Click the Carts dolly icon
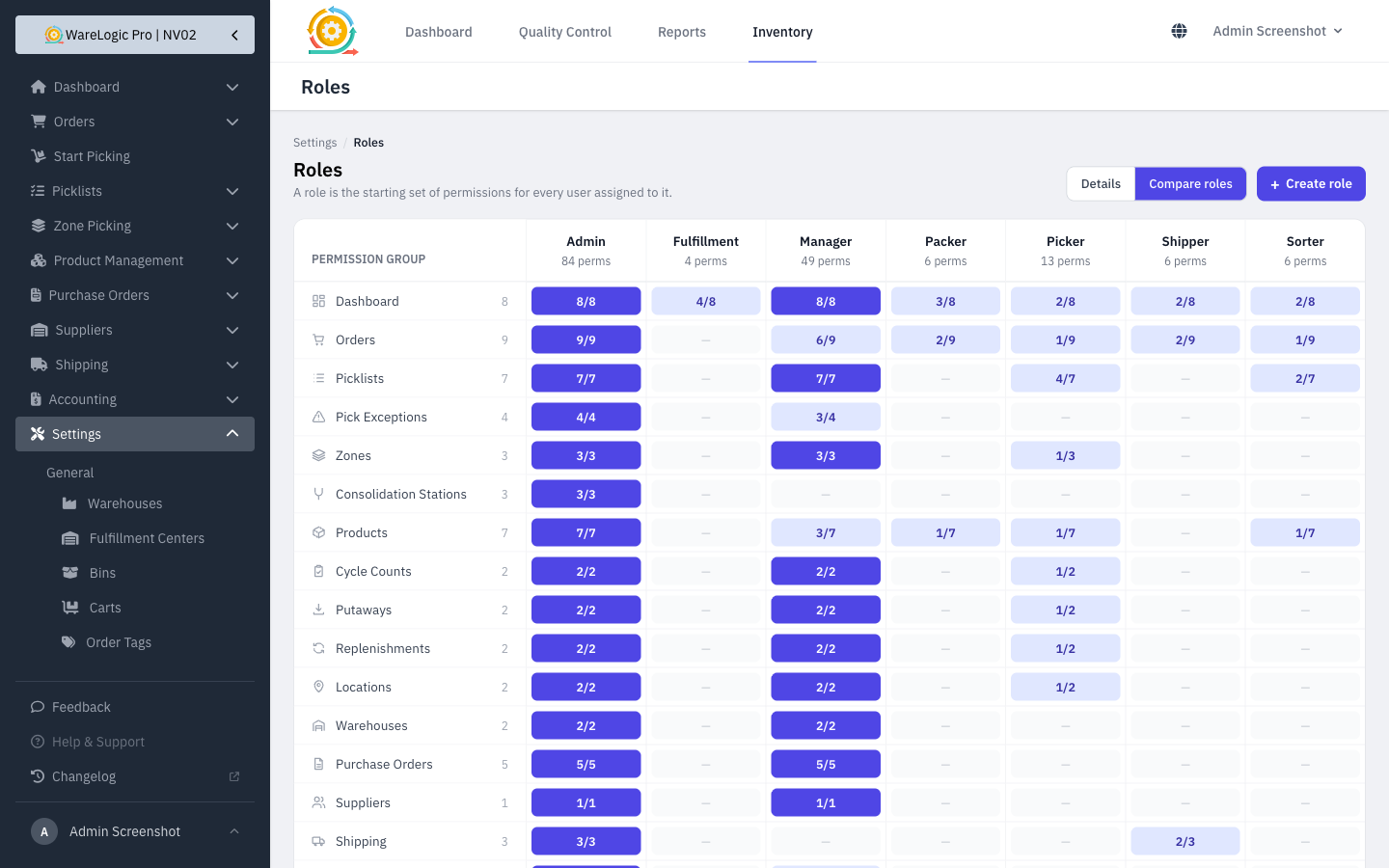 [70, 608]
